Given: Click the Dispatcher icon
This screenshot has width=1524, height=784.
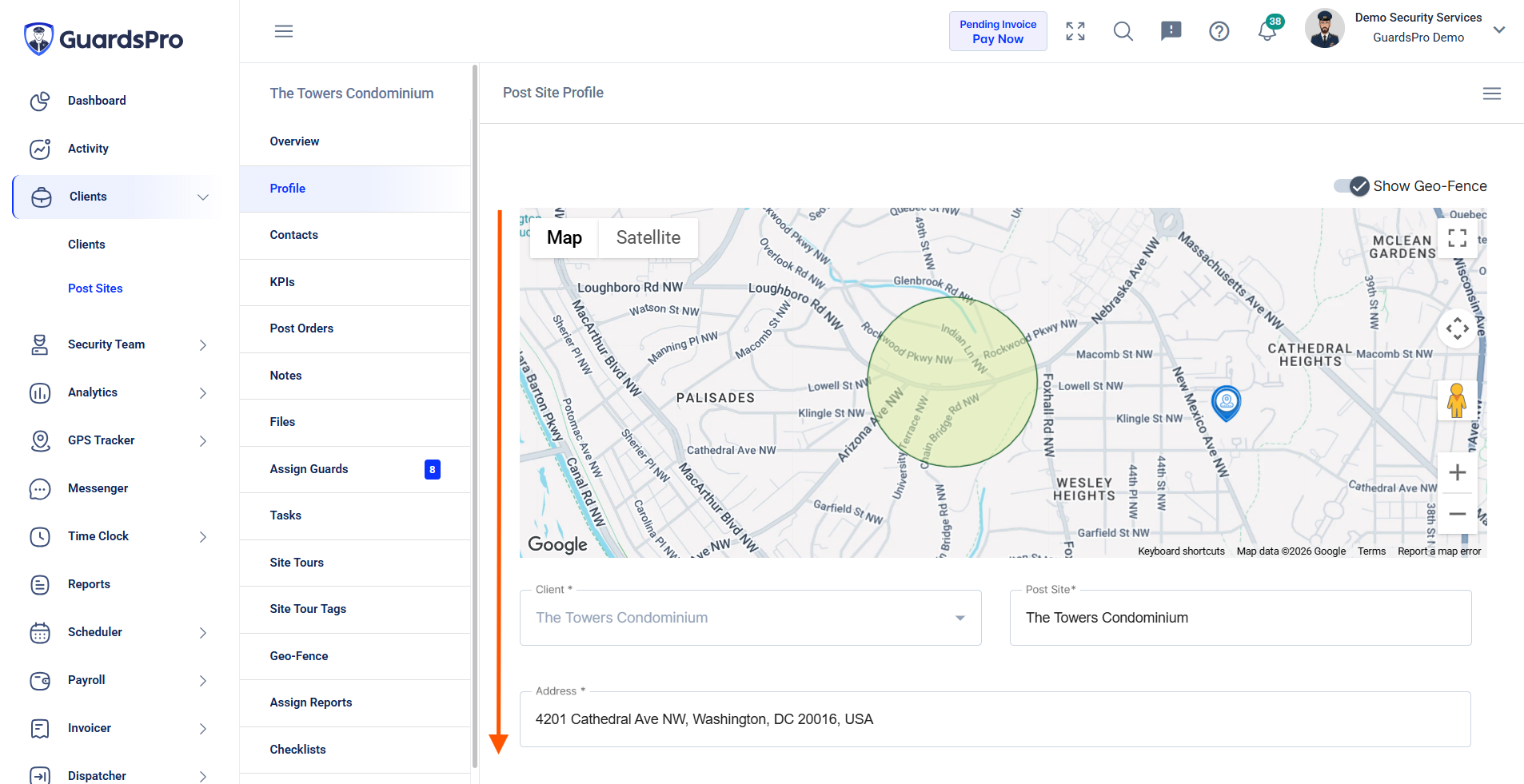Looking at the screenshot, I should [40, 776].
